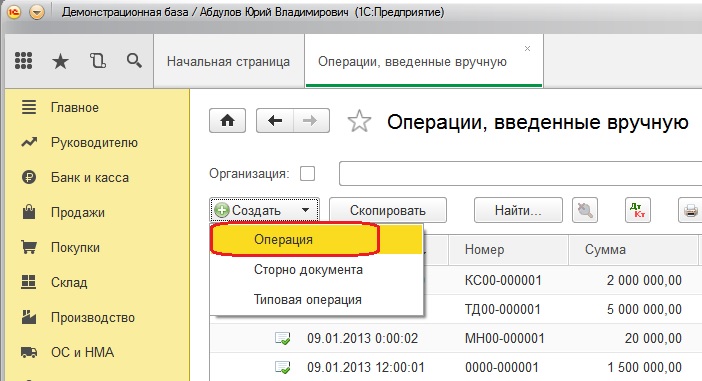Image resolution: width=702 pixels, height=381 pixels.
Task: Enable the Организация filter checkbox
Action: (x=308, y=173)
